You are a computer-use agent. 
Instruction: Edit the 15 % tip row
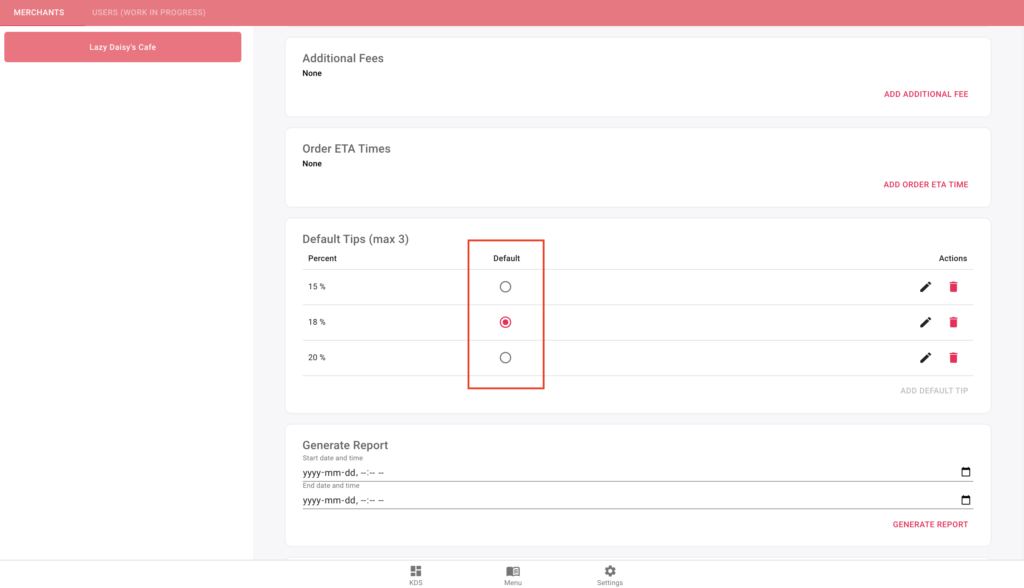(x=925, y=287)
